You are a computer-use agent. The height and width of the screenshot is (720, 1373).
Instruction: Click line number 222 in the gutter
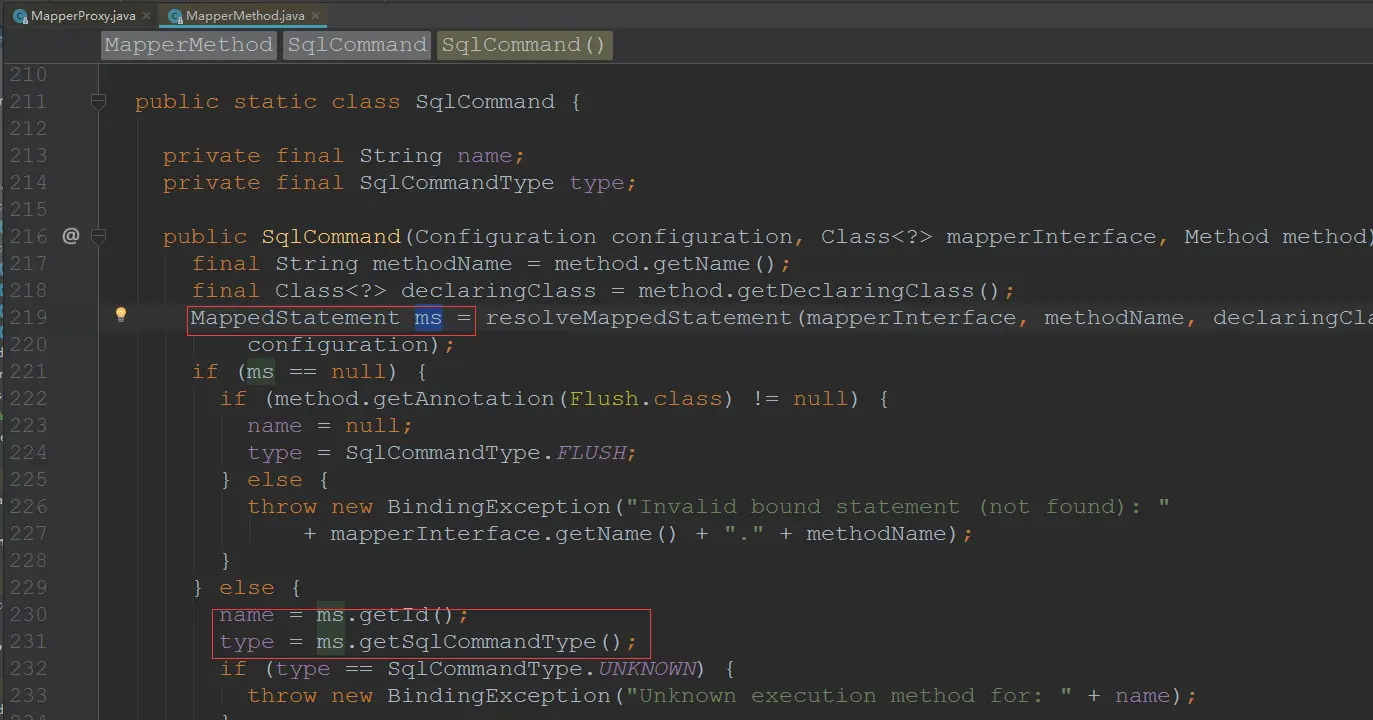coord(27,398)
